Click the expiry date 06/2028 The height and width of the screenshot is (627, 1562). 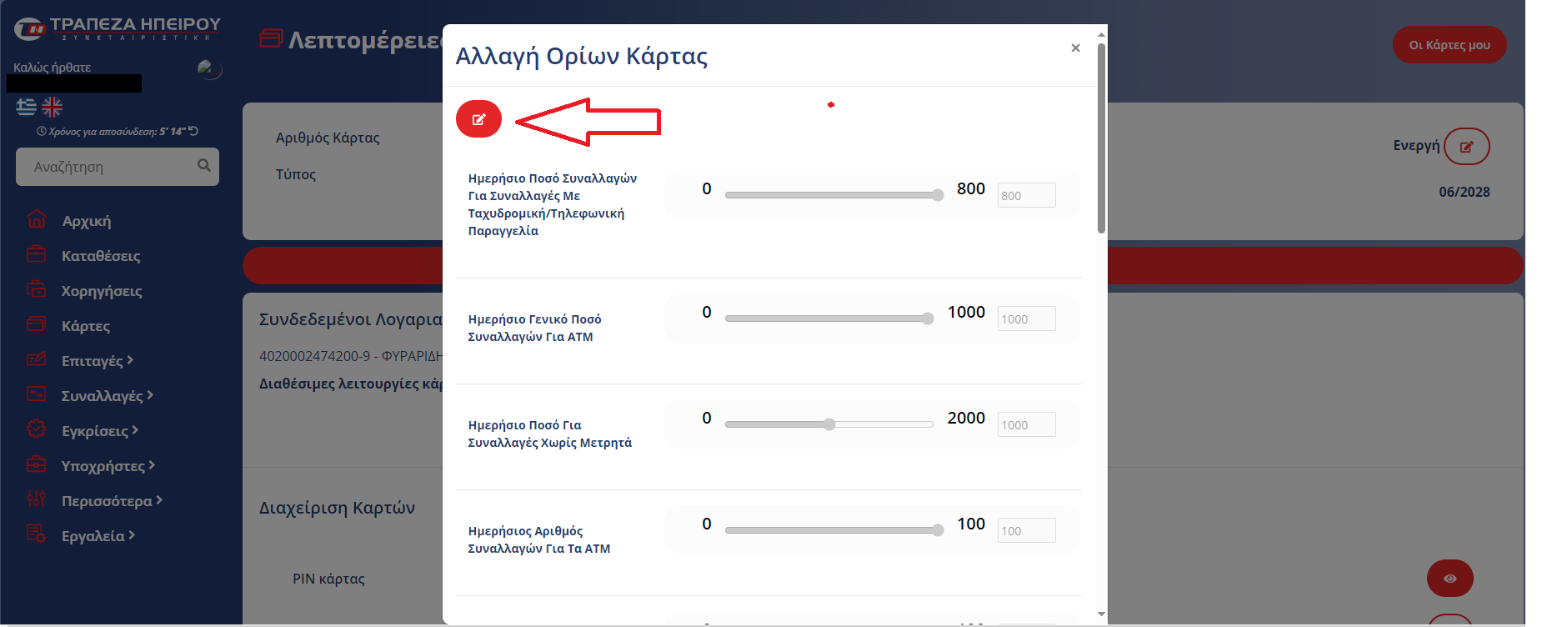click(1463, 191)
